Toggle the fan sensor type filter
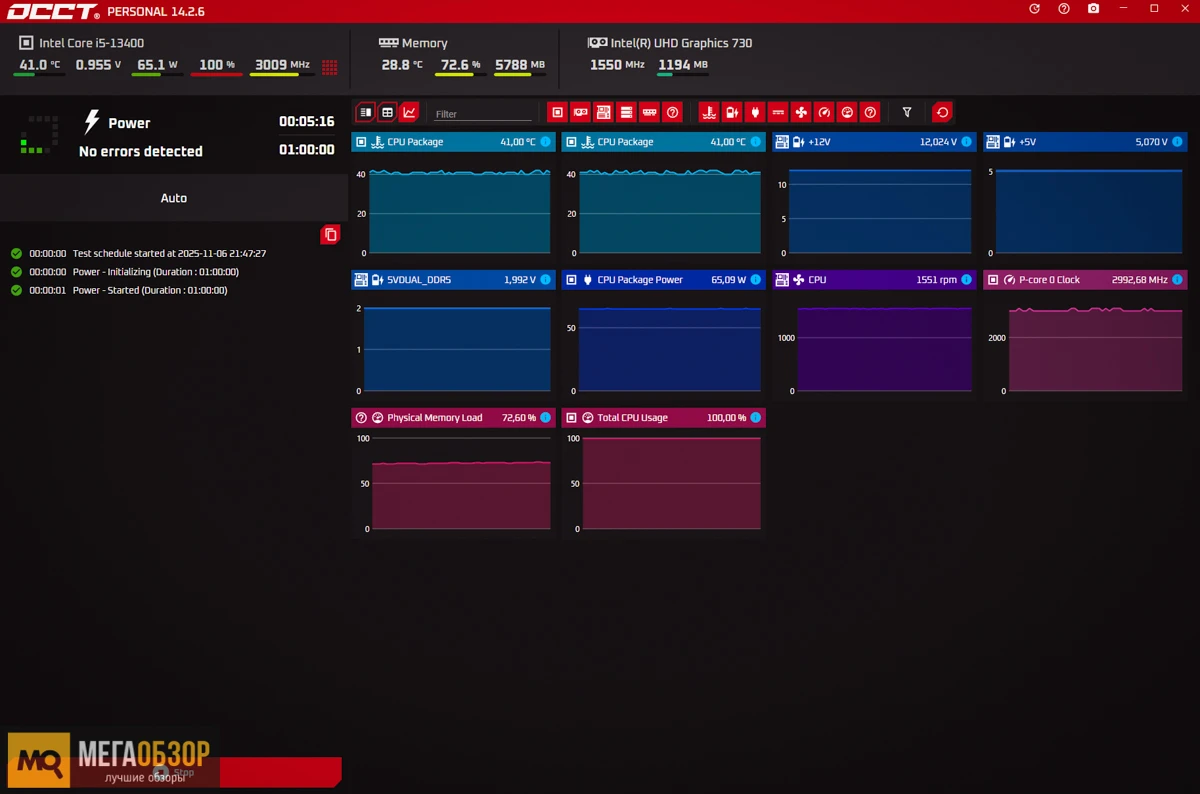The height and width of the screenshot is (794, 1200). click(x=801, y=112)
